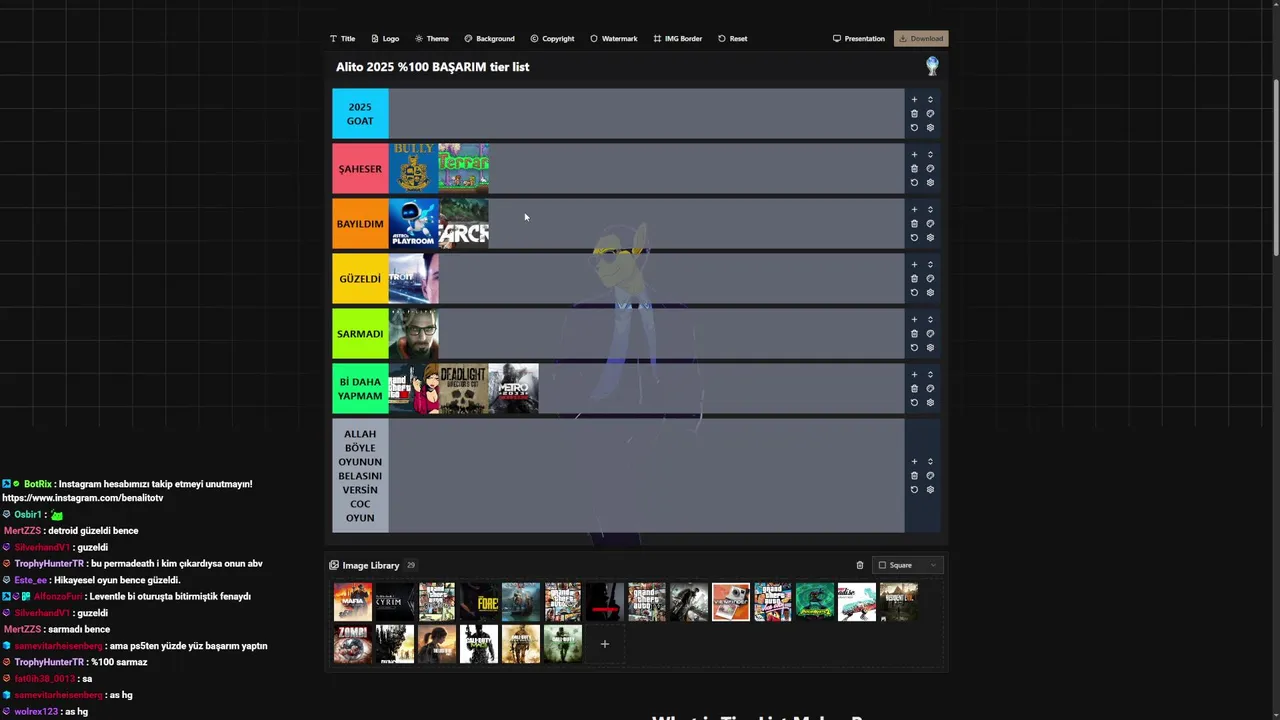Click the green SARMADI tier label
The image size is (1280, 720).
pos(360,333)
